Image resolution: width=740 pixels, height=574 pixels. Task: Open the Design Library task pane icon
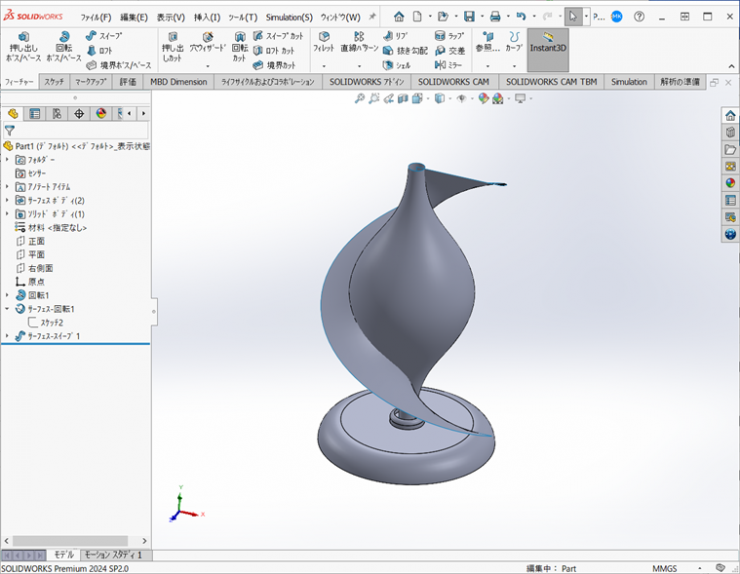click(x=730, y=132)
